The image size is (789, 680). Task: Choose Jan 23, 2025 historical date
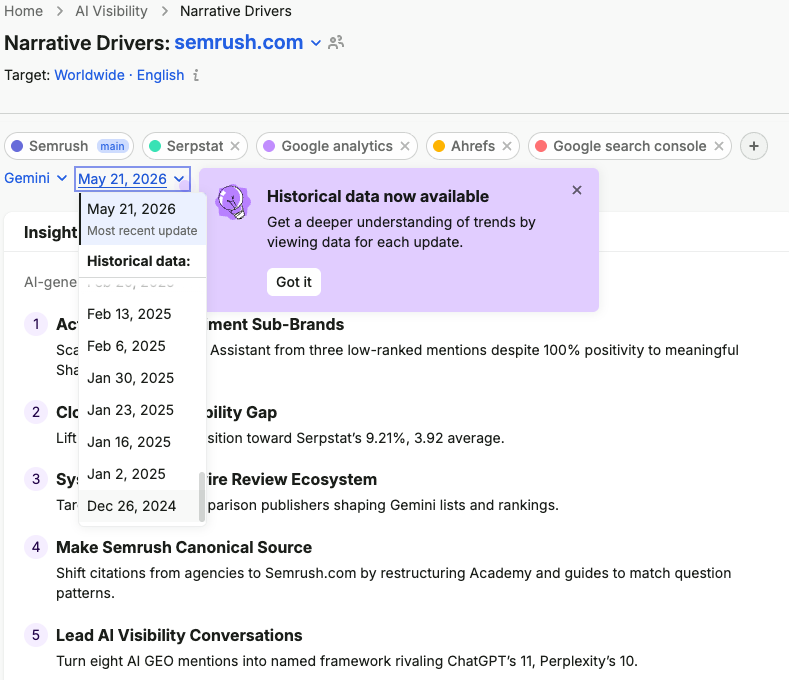[x=143, y=410]
